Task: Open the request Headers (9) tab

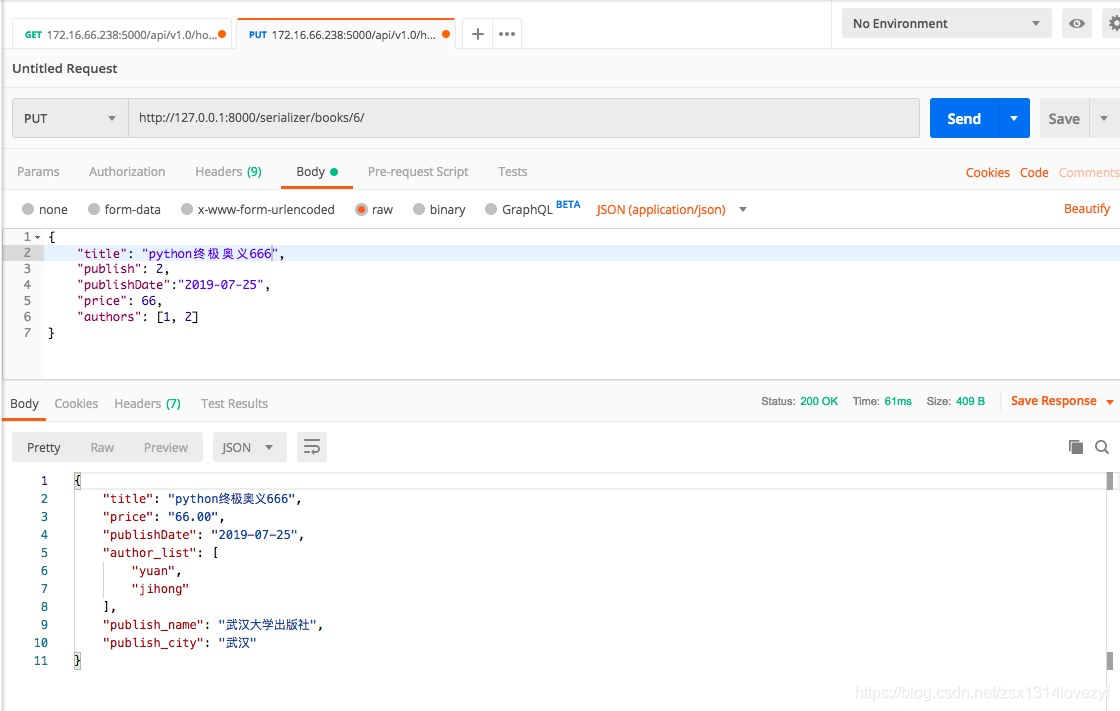Action: pyautogui.click(x=229, y=171)
